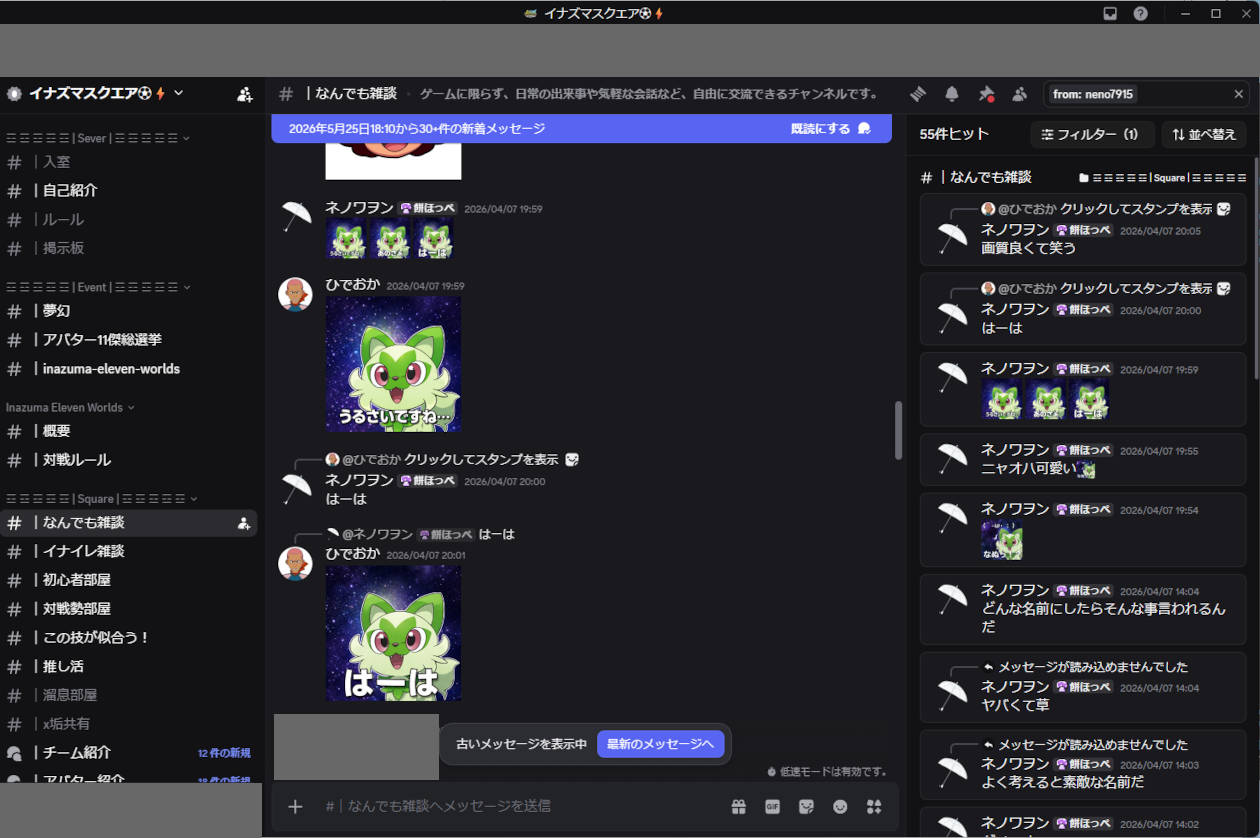Open the アバター11傑総選挙 channel
The image size is (1260, 838).
pyautogui.click(x=129, y=340)
